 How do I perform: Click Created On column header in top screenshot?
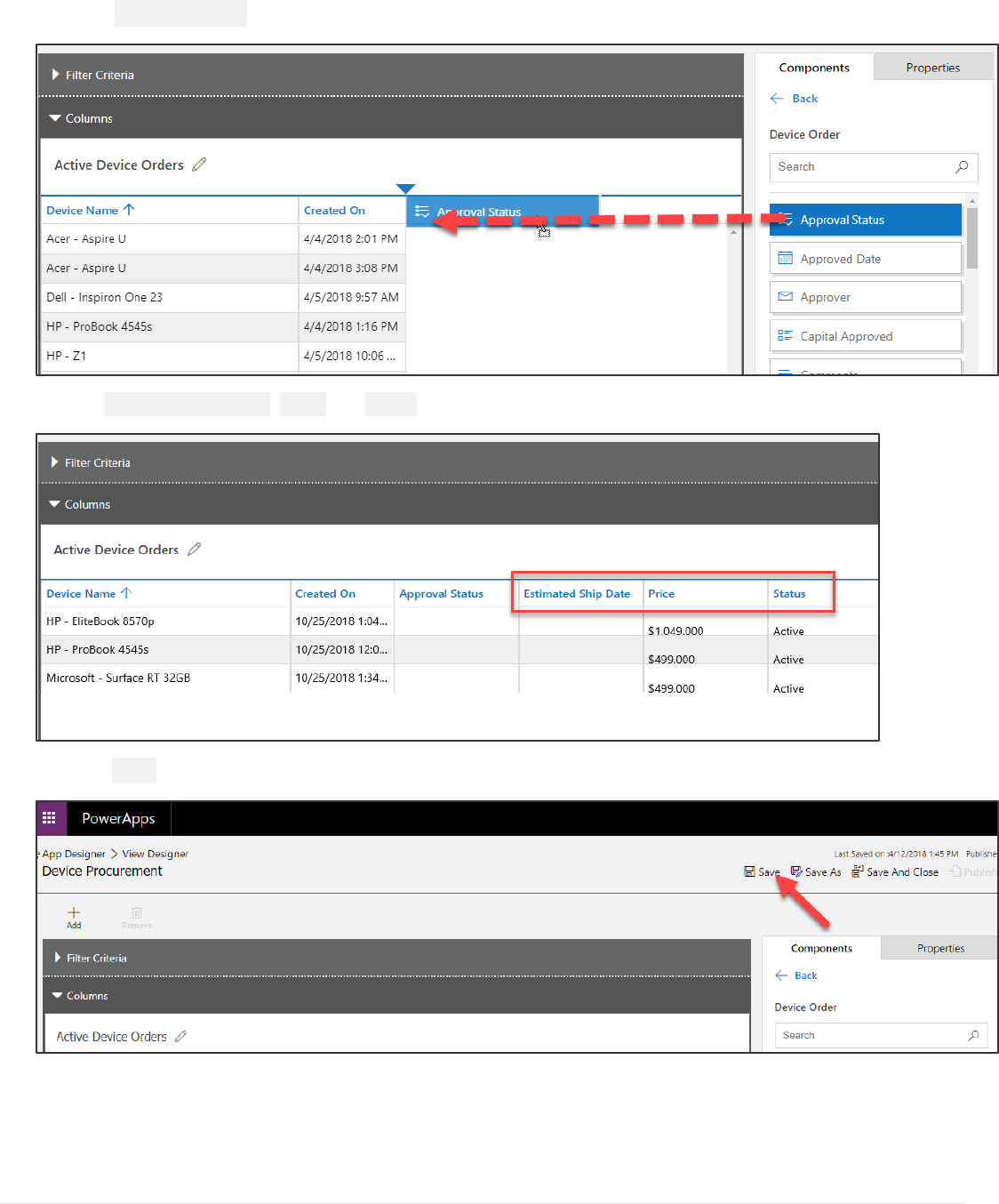point(334,211)
